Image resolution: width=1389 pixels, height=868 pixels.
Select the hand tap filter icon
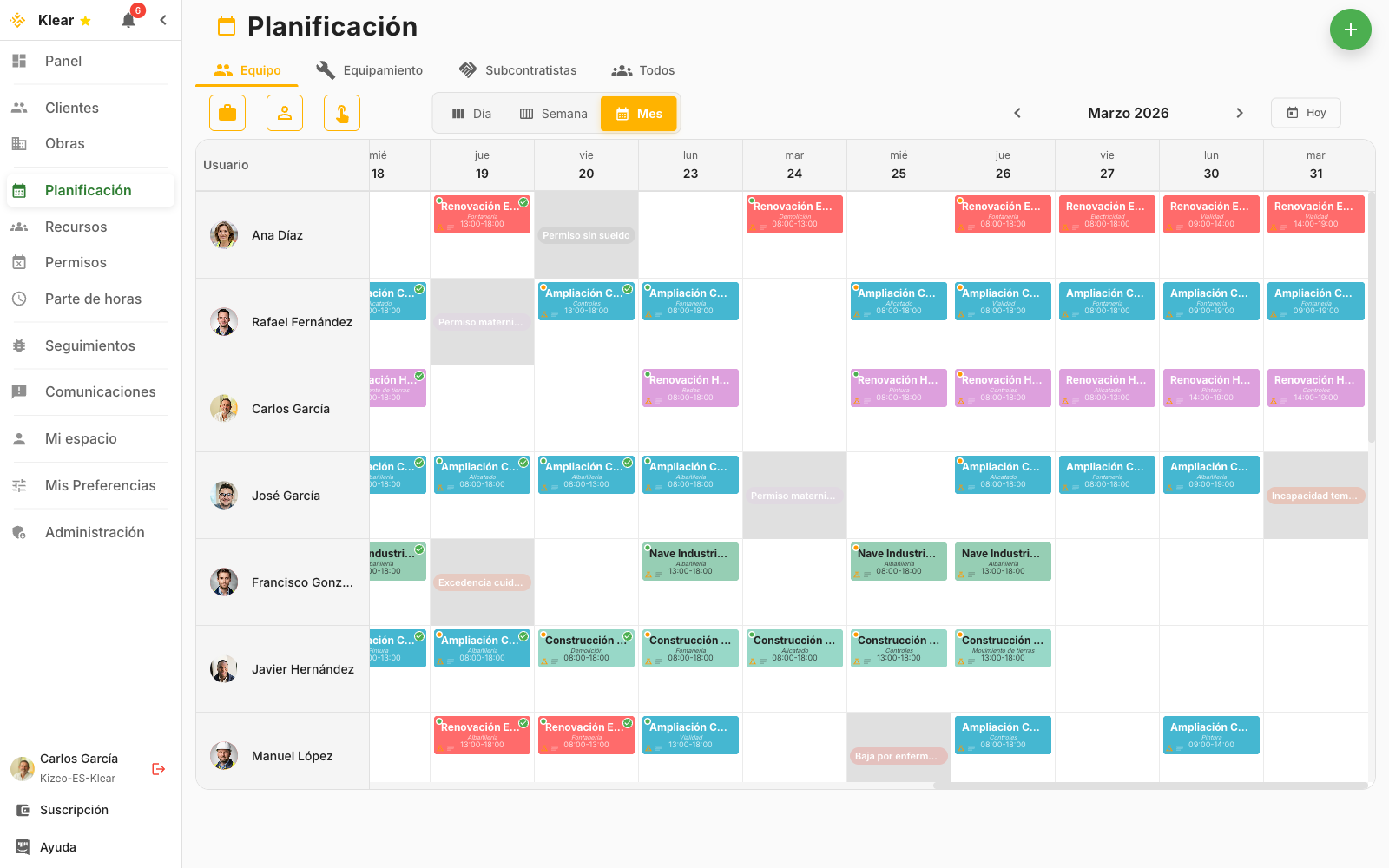pyautogui.click(x=341, y=113)
